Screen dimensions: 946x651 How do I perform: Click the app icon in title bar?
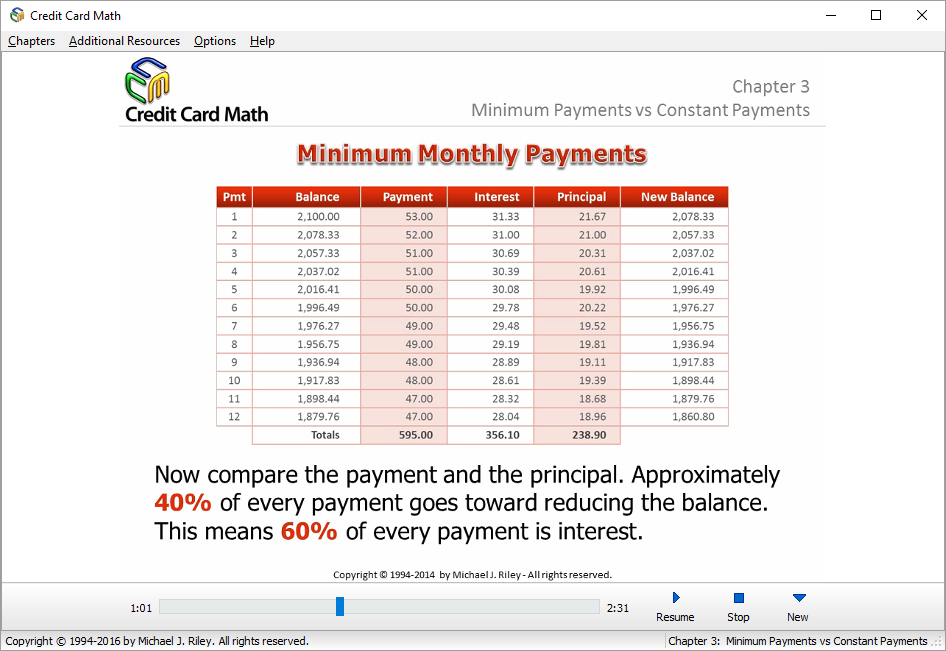click(17, 16)
